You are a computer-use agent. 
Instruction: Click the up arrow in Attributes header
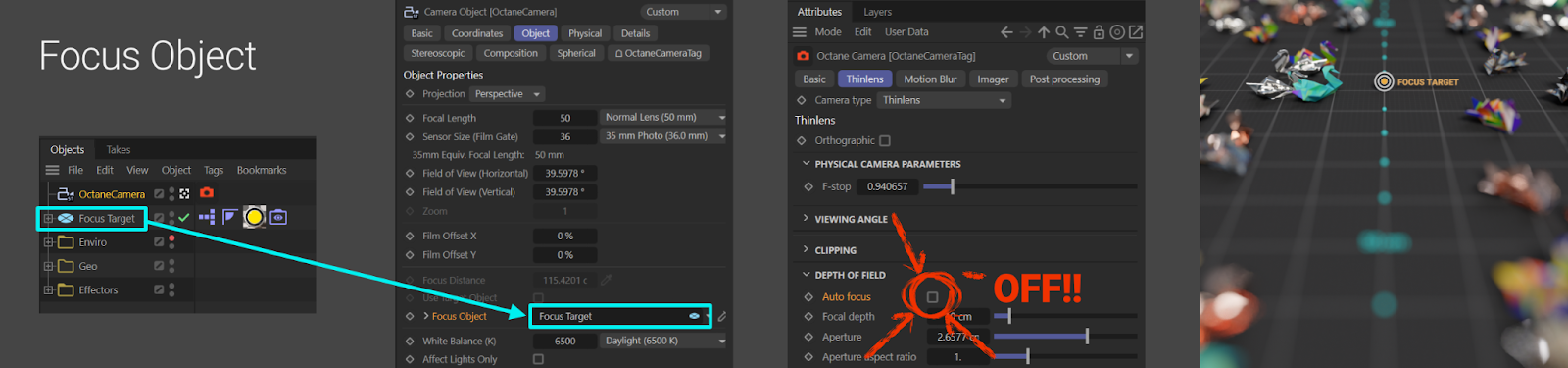1044,32
